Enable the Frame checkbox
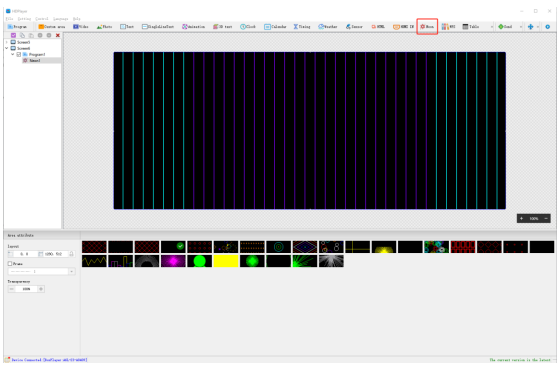560x366 pixels. [x=10, y=264]
